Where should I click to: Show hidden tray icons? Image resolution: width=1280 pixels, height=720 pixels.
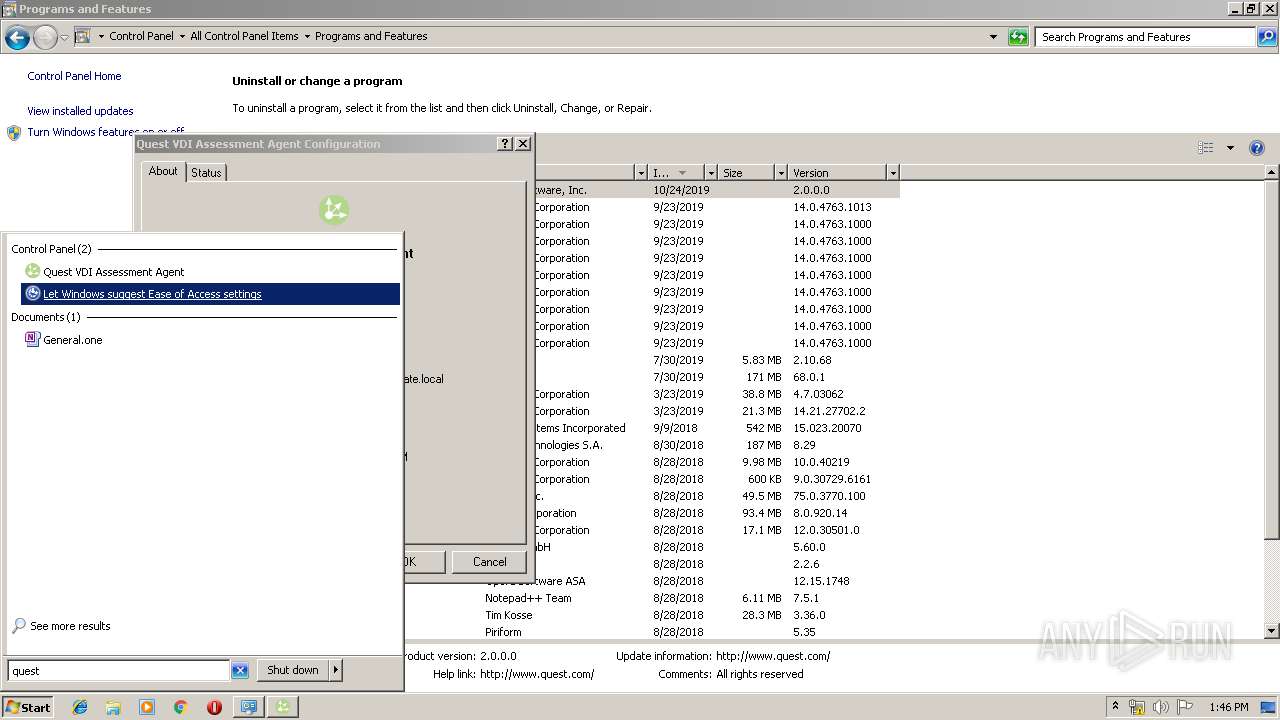pyautogui.click(x=1115, y=706)
